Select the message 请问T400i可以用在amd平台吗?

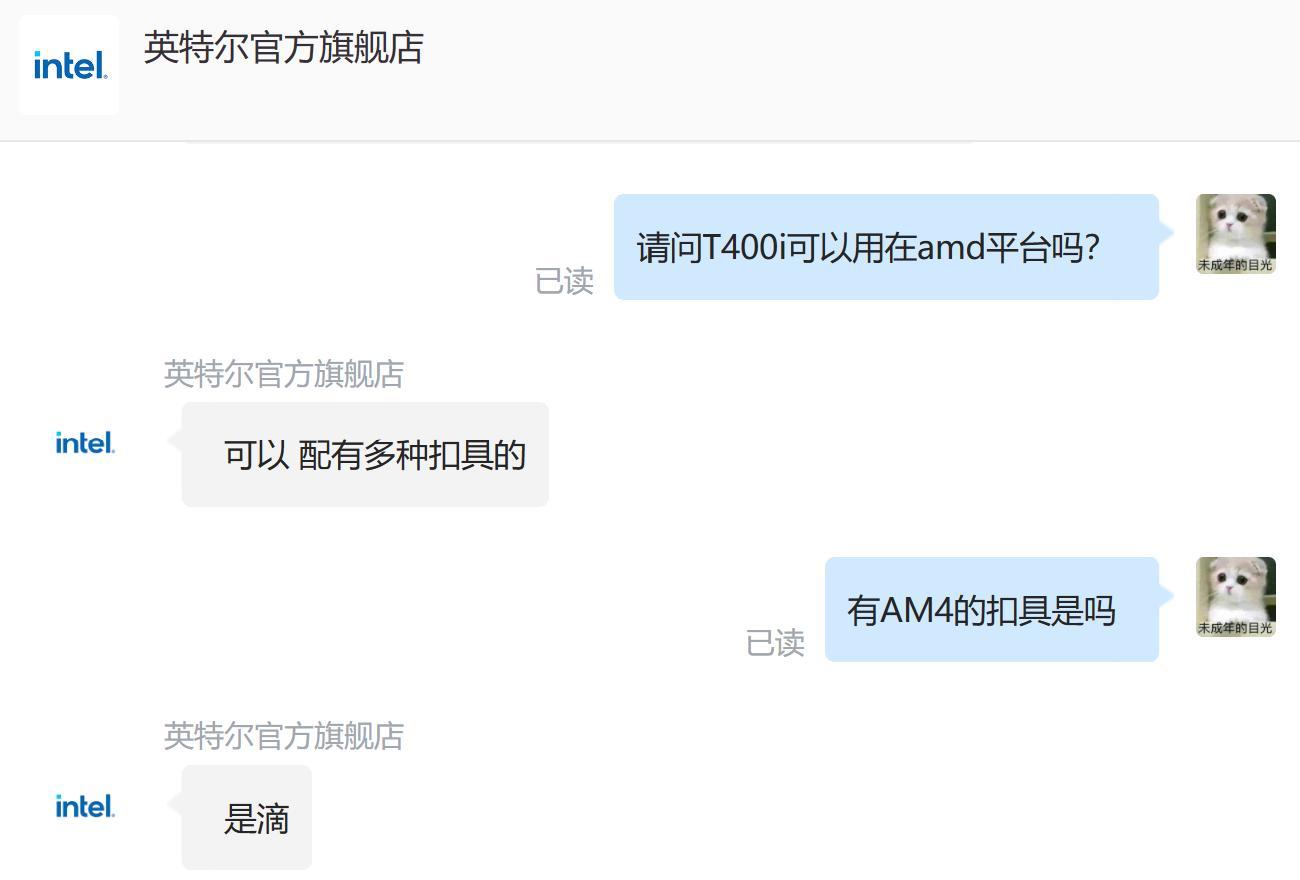pos(886,247)
